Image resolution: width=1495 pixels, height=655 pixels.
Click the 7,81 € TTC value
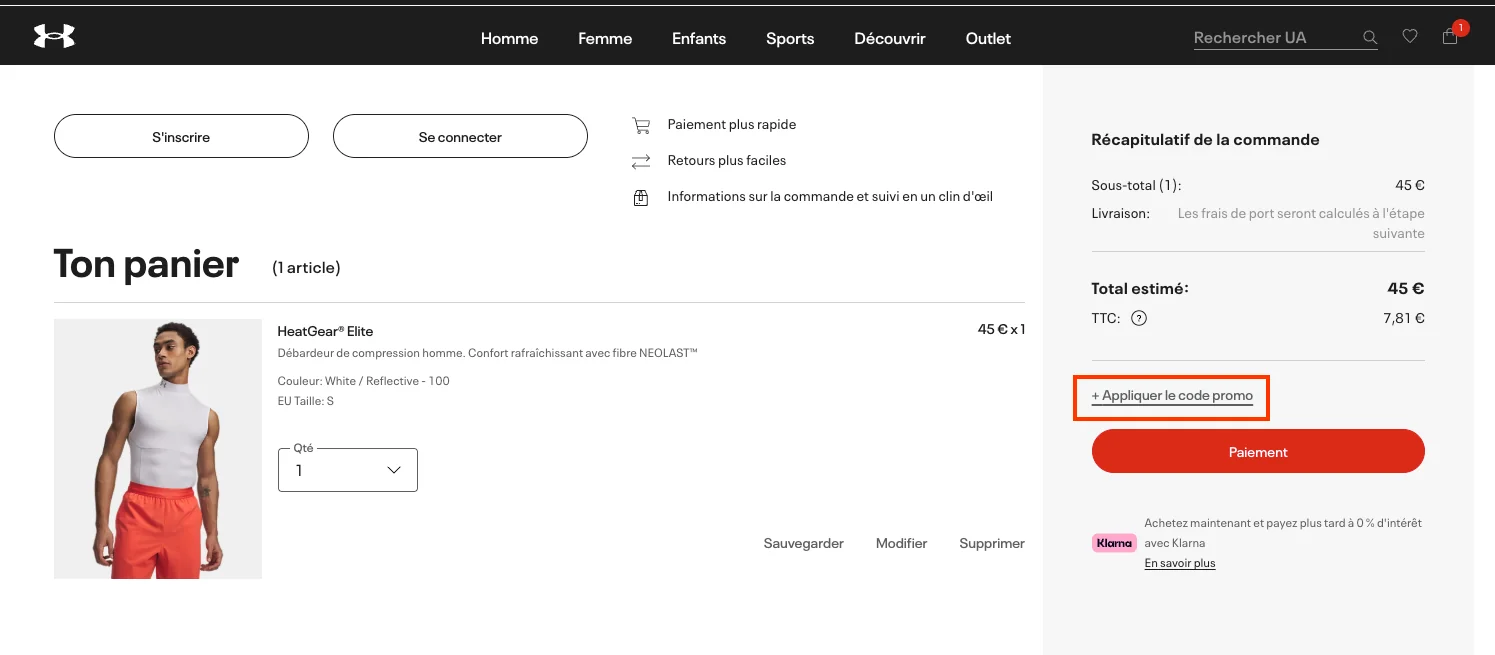1404,319
